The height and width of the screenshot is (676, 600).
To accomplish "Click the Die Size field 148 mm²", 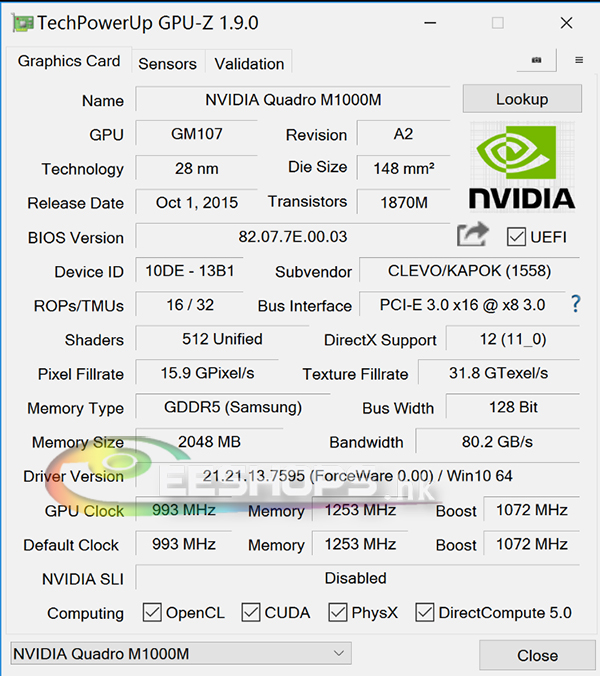I will (x=403, y=168).
